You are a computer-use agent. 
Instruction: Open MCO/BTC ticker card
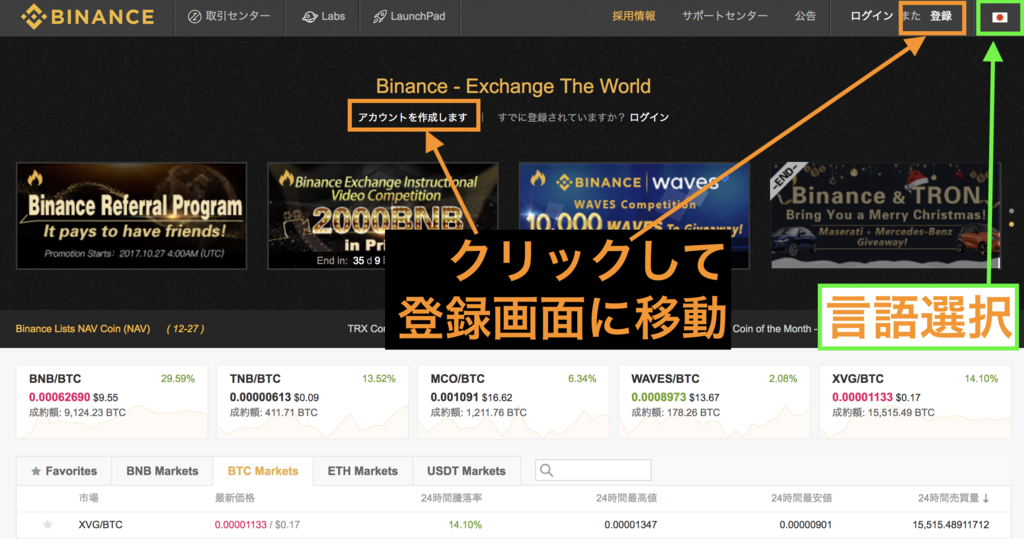pyautogui.click(x=513, y=401)
